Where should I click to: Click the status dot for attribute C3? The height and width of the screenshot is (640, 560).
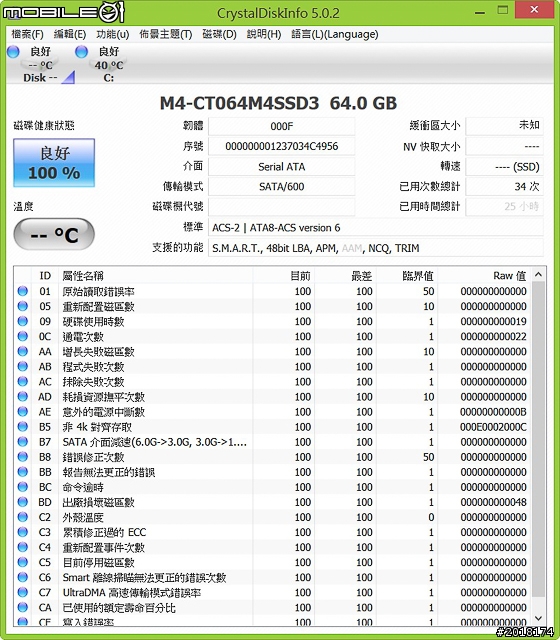tap(23, 532)
